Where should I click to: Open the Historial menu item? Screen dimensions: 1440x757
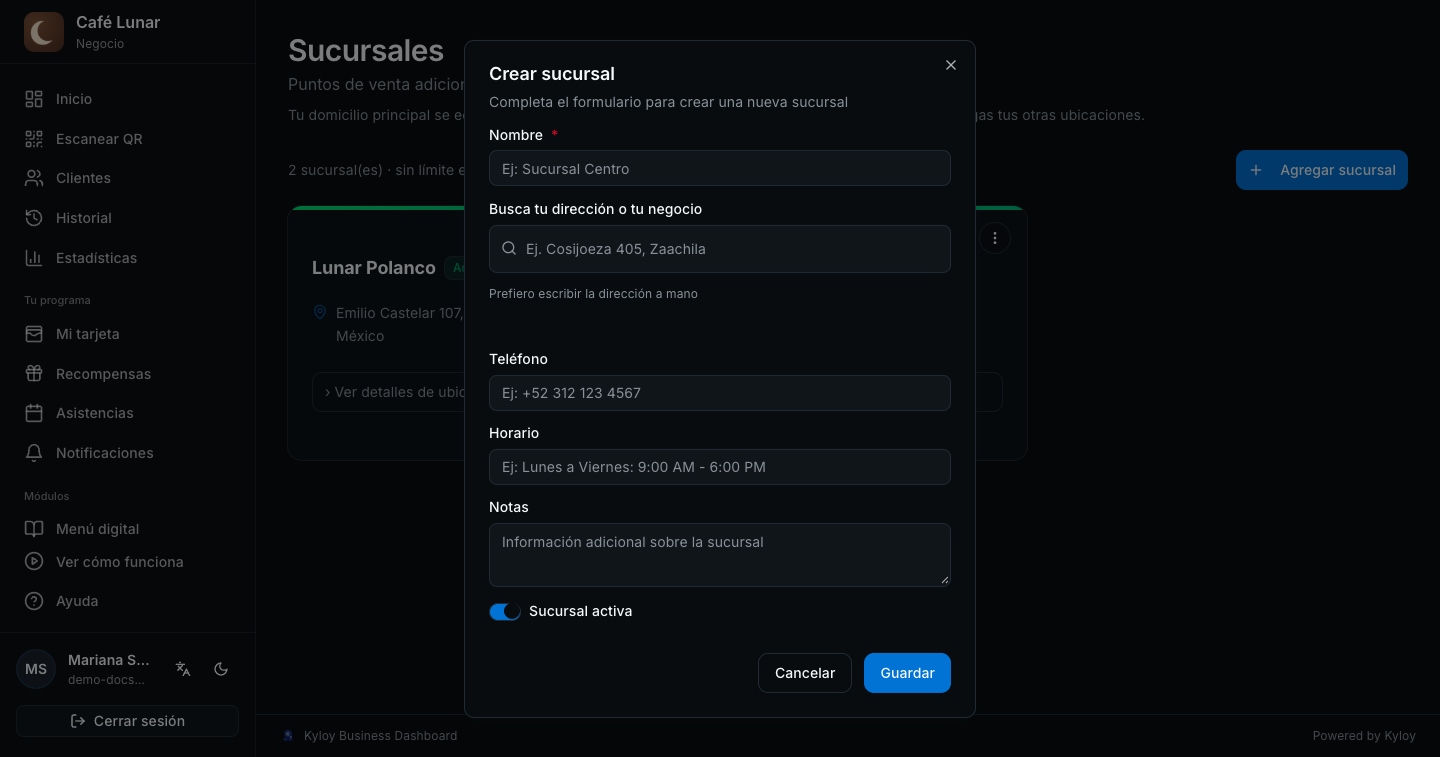point(127,218)
